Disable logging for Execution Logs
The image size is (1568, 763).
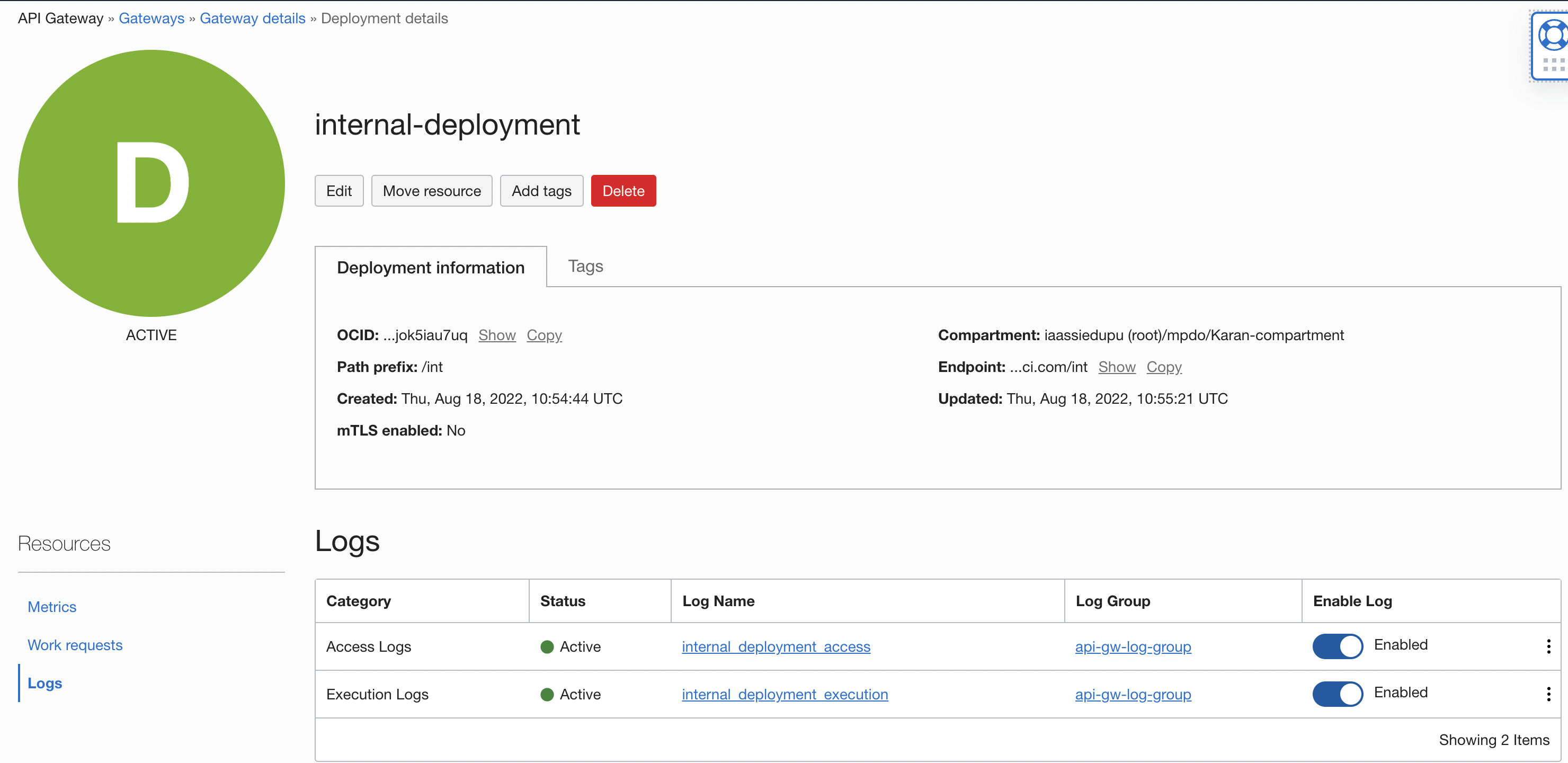click(x=1337, y=694)
